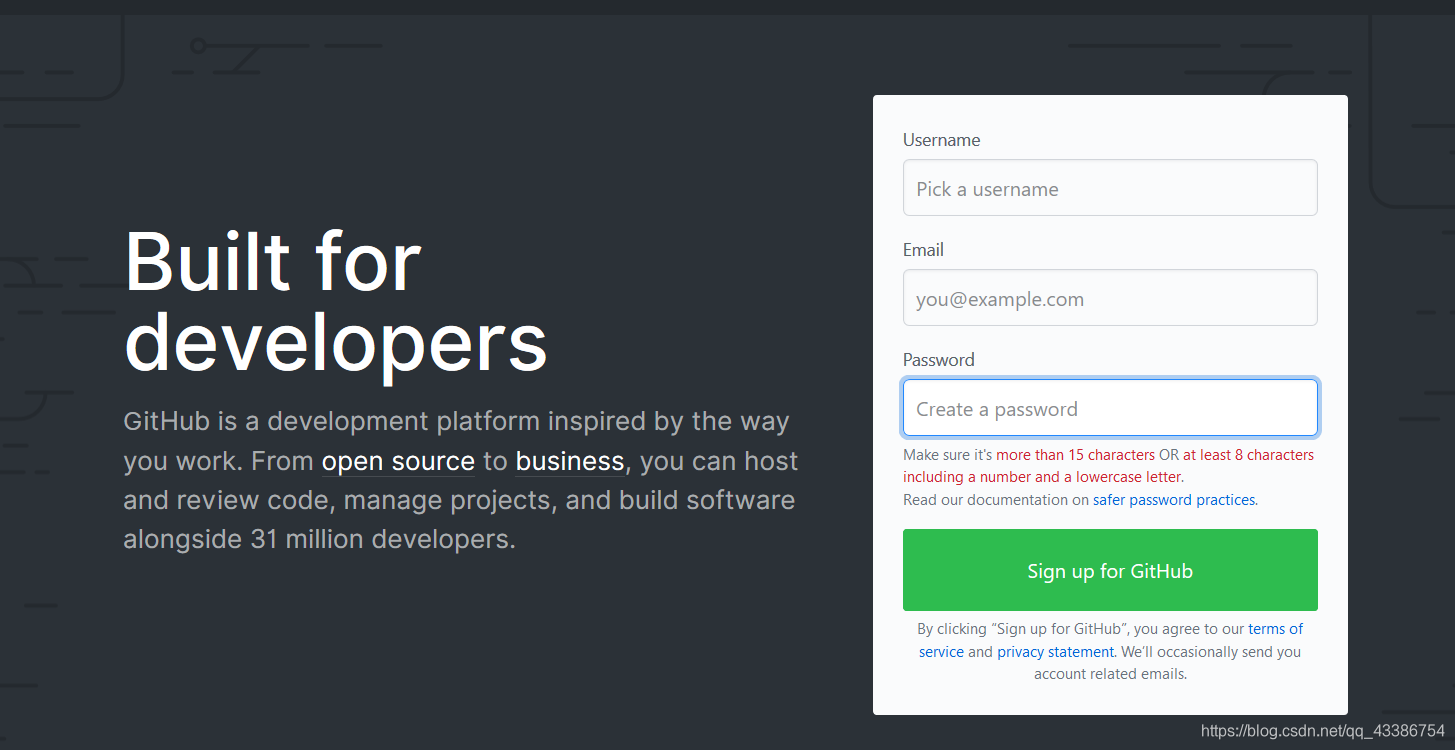Open the 'safer password practices' link

(1174, 500)
